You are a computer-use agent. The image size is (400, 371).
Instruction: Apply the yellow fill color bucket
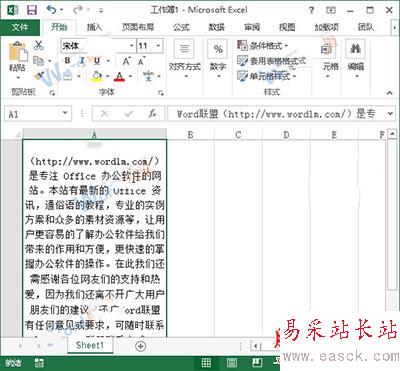coord(97,76)
